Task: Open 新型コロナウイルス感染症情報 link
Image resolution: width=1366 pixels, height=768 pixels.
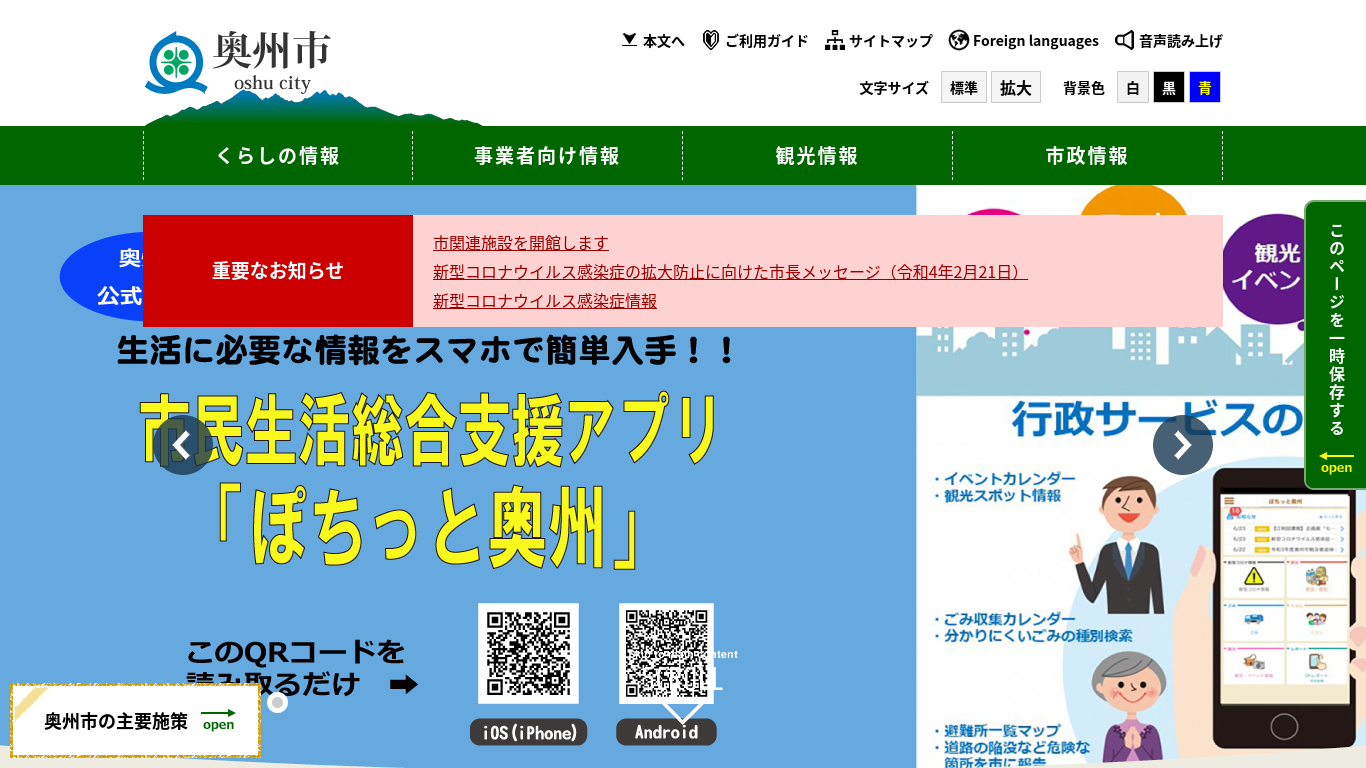Action: click(x=545, y=301)
